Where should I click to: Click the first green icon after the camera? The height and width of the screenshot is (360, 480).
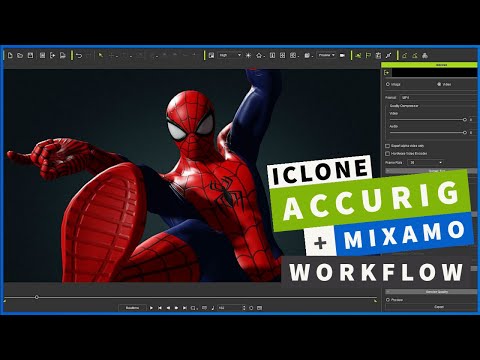click(358, 55)
